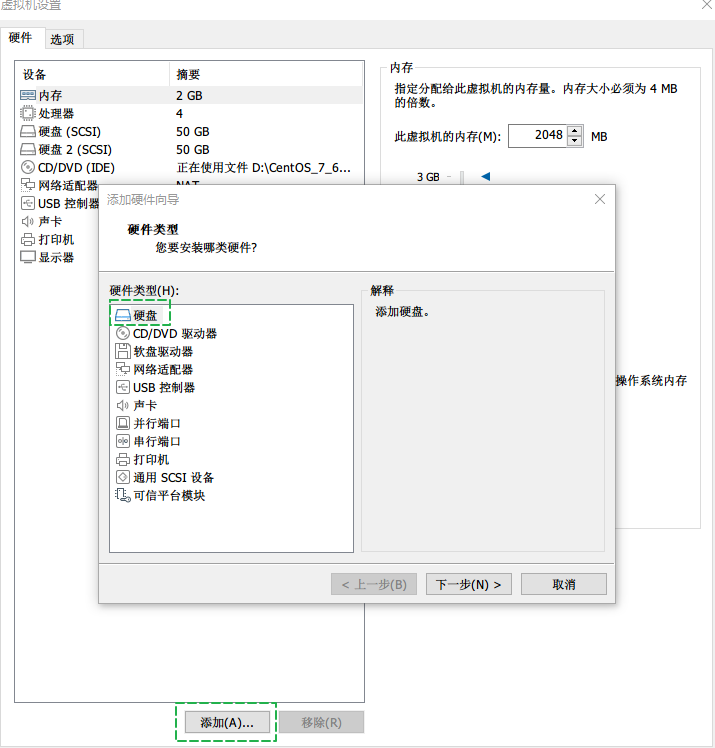Switch to the 选项 tab
This screenshot has width=715, height=748.
62,39
